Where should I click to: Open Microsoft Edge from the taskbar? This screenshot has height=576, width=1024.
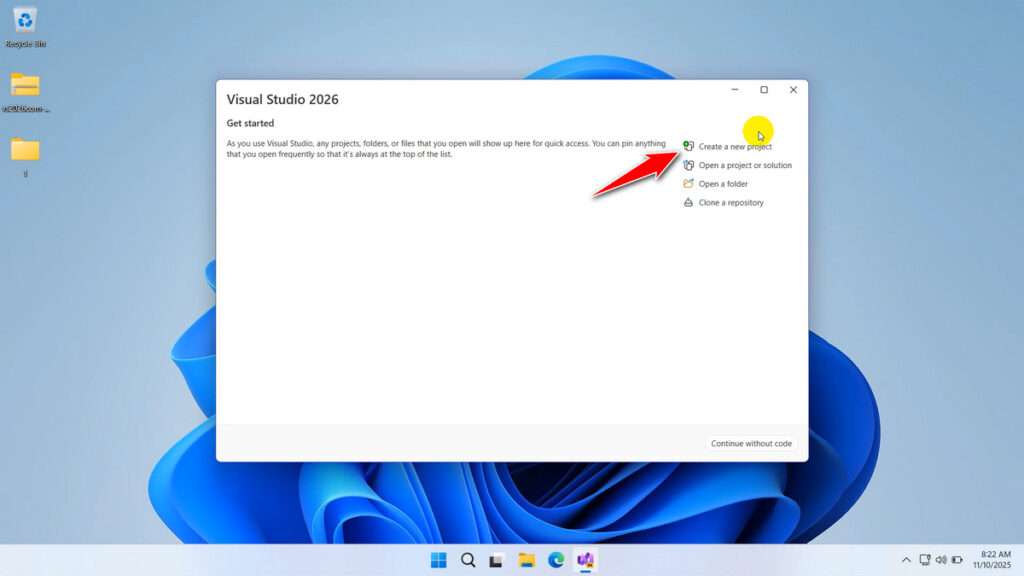click(x=557, y=561)
